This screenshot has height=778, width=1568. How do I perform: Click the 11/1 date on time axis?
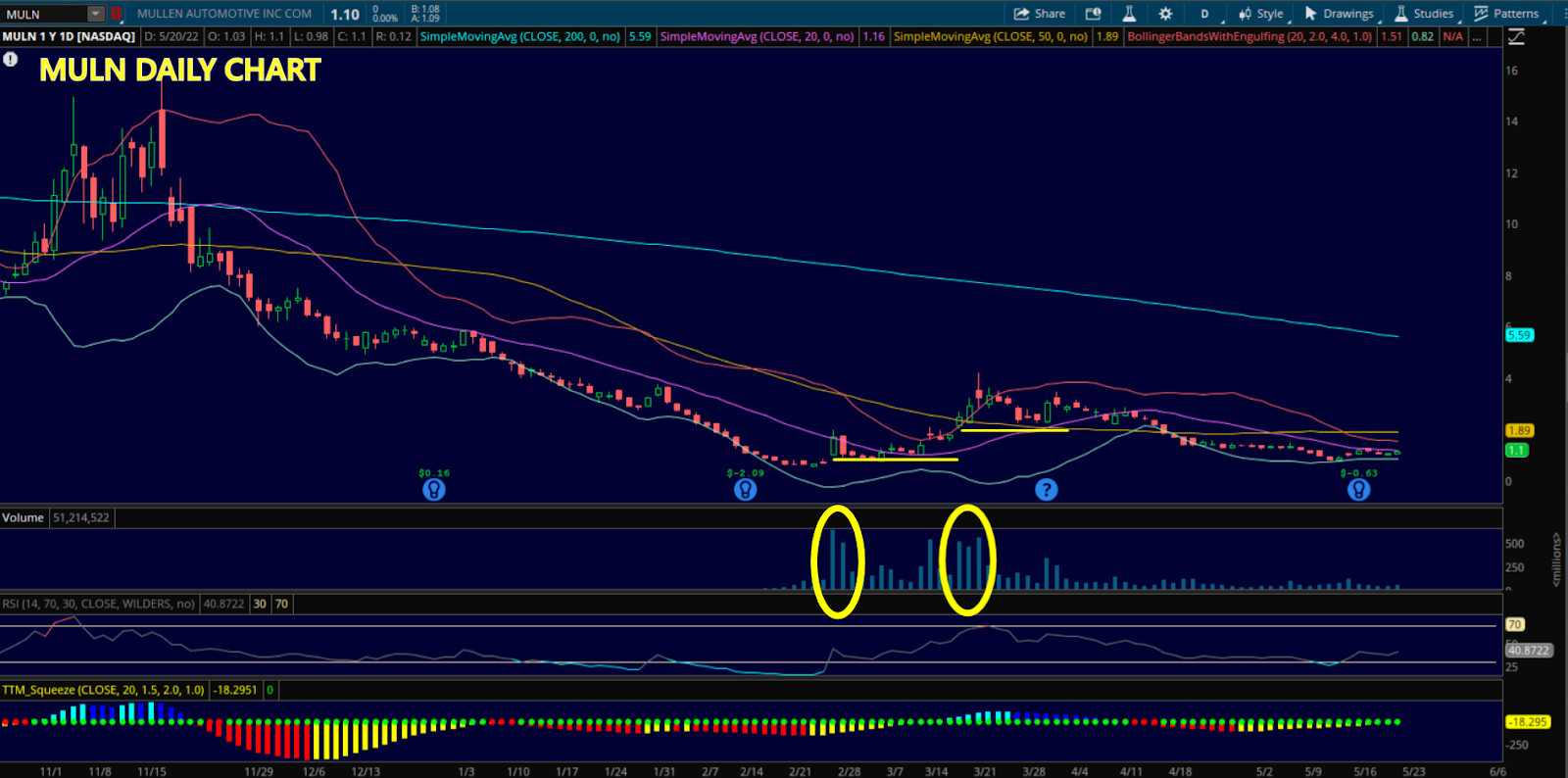click(x=51, y=772)
